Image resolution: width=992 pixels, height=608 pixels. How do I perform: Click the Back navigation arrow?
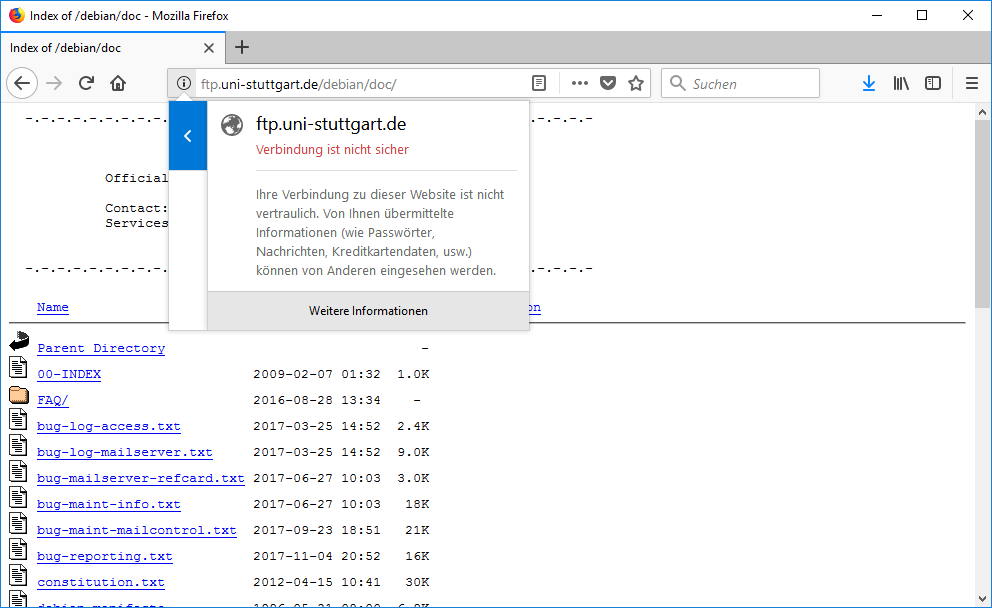tap(22, 83)
